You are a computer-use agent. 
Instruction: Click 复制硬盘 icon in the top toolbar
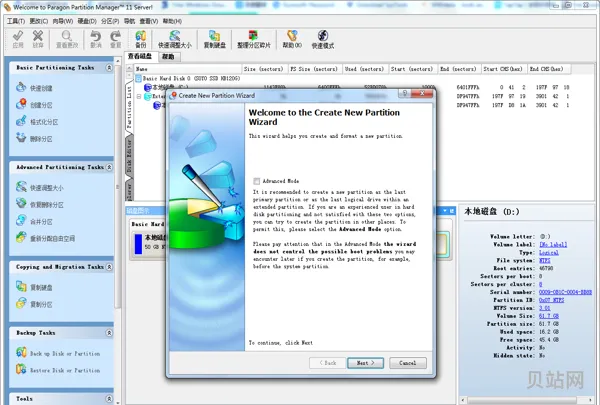(x=214, y=39)
